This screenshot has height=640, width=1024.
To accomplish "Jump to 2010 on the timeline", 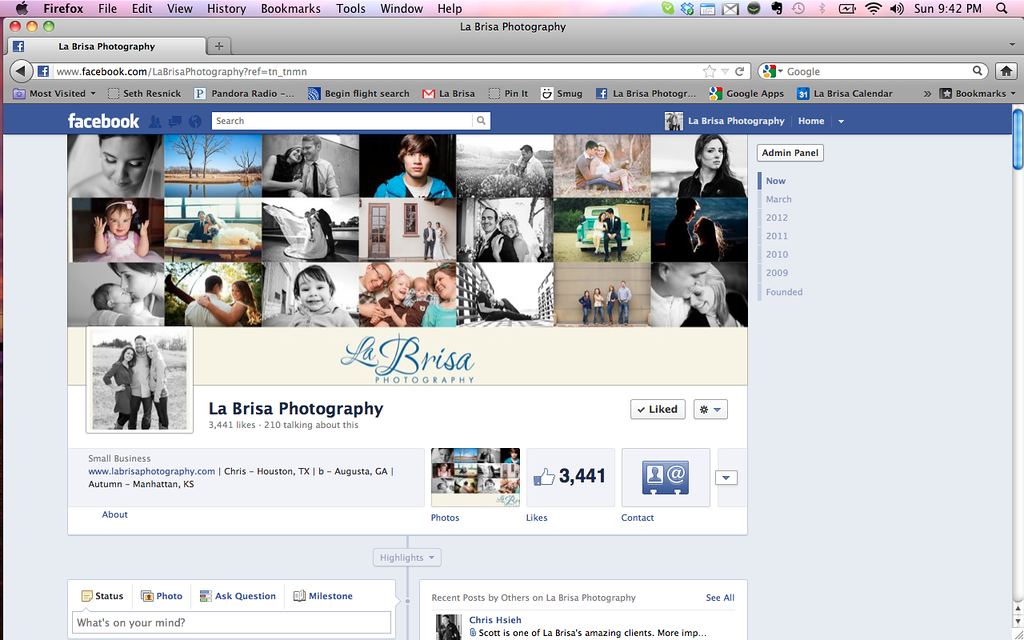I will [776, 254].
